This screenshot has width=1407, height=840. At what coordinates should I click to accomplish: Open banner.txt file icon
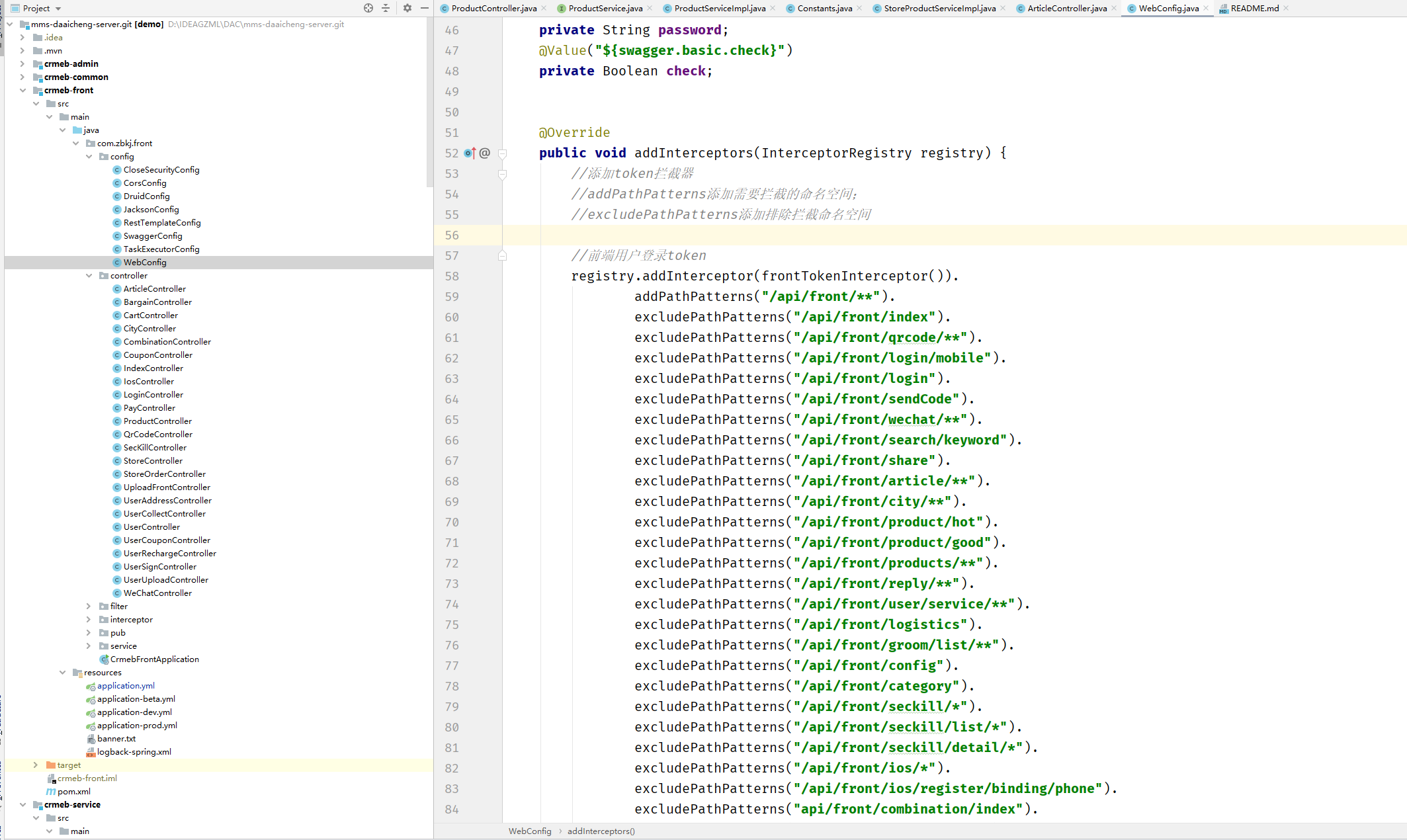pos(91,739)
